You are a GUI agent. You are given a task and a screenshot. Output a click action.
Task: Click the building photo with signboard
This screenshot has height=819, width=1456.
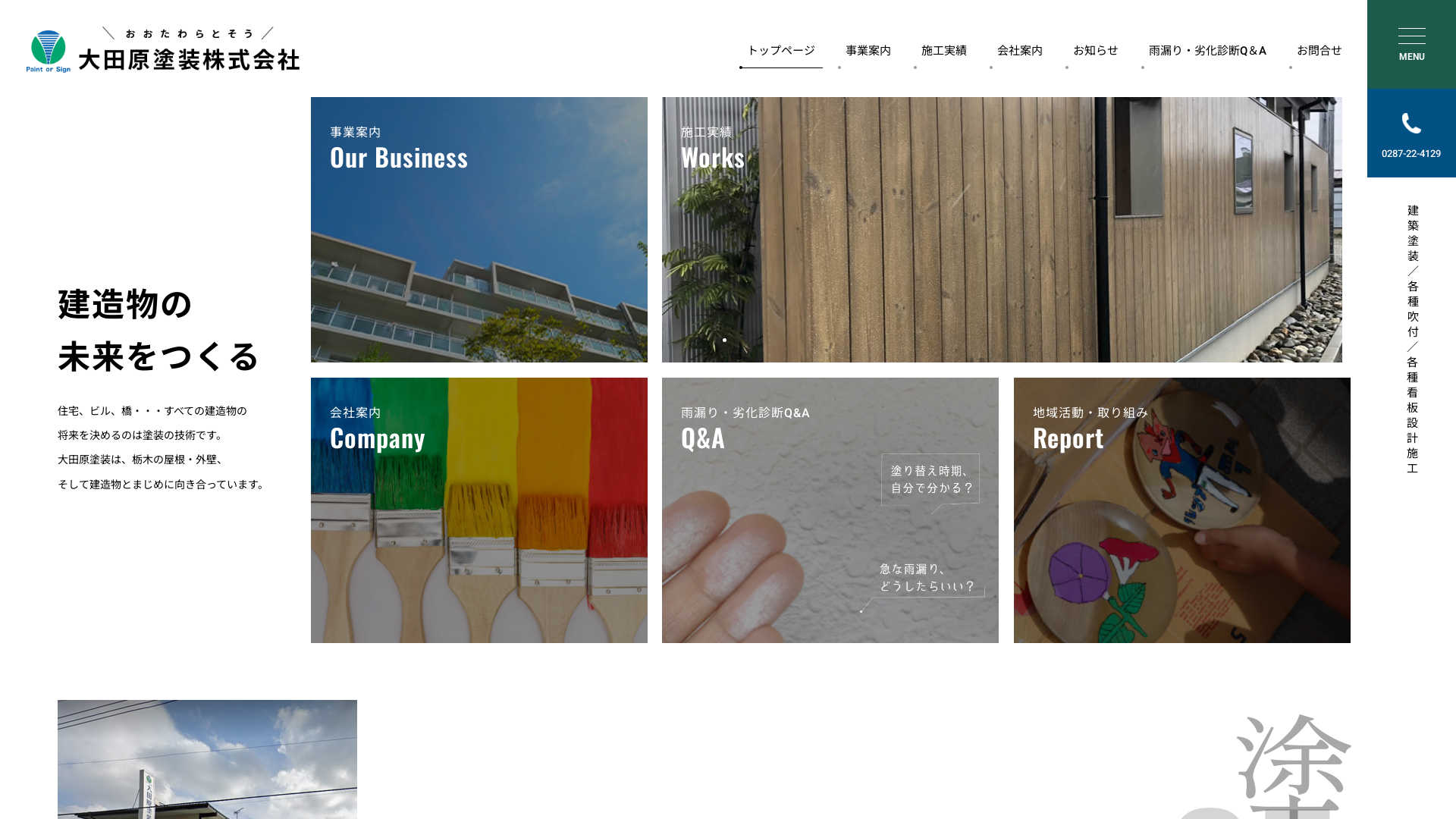click(207, 759)
